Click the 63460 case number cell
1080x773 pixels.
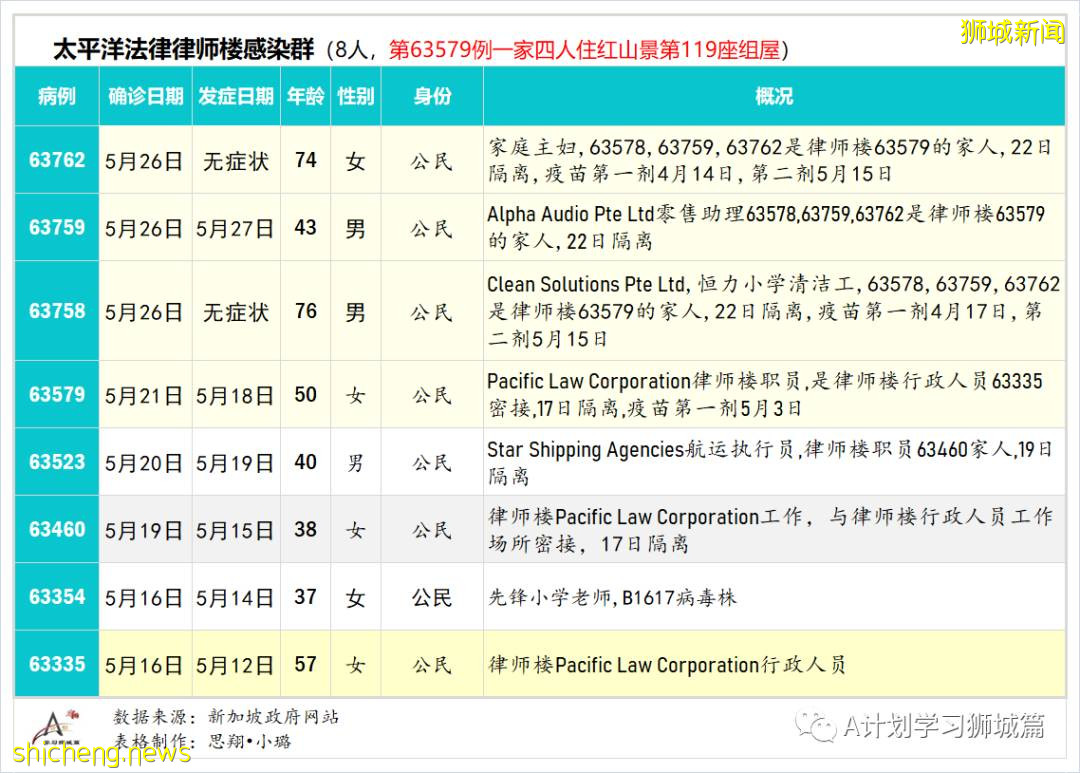(x=56, y=530)
